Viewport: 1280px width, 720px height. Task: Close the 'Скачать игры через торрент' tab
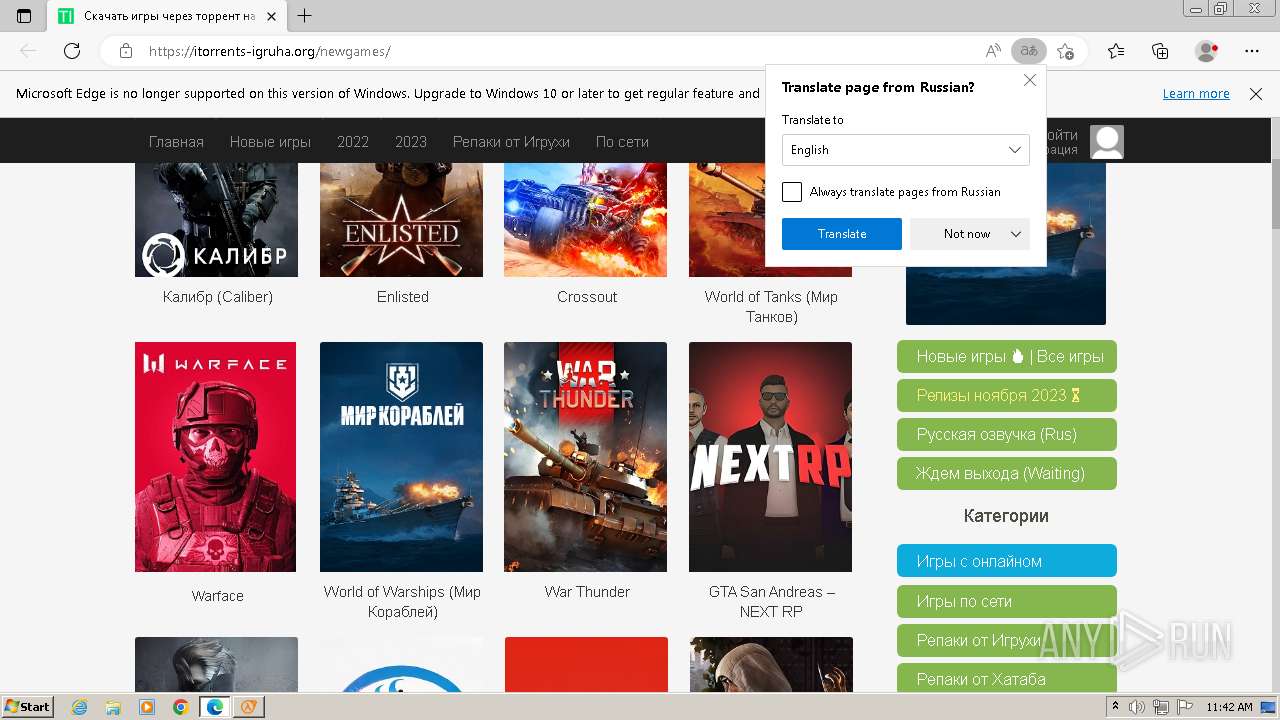tap(271, 16)
